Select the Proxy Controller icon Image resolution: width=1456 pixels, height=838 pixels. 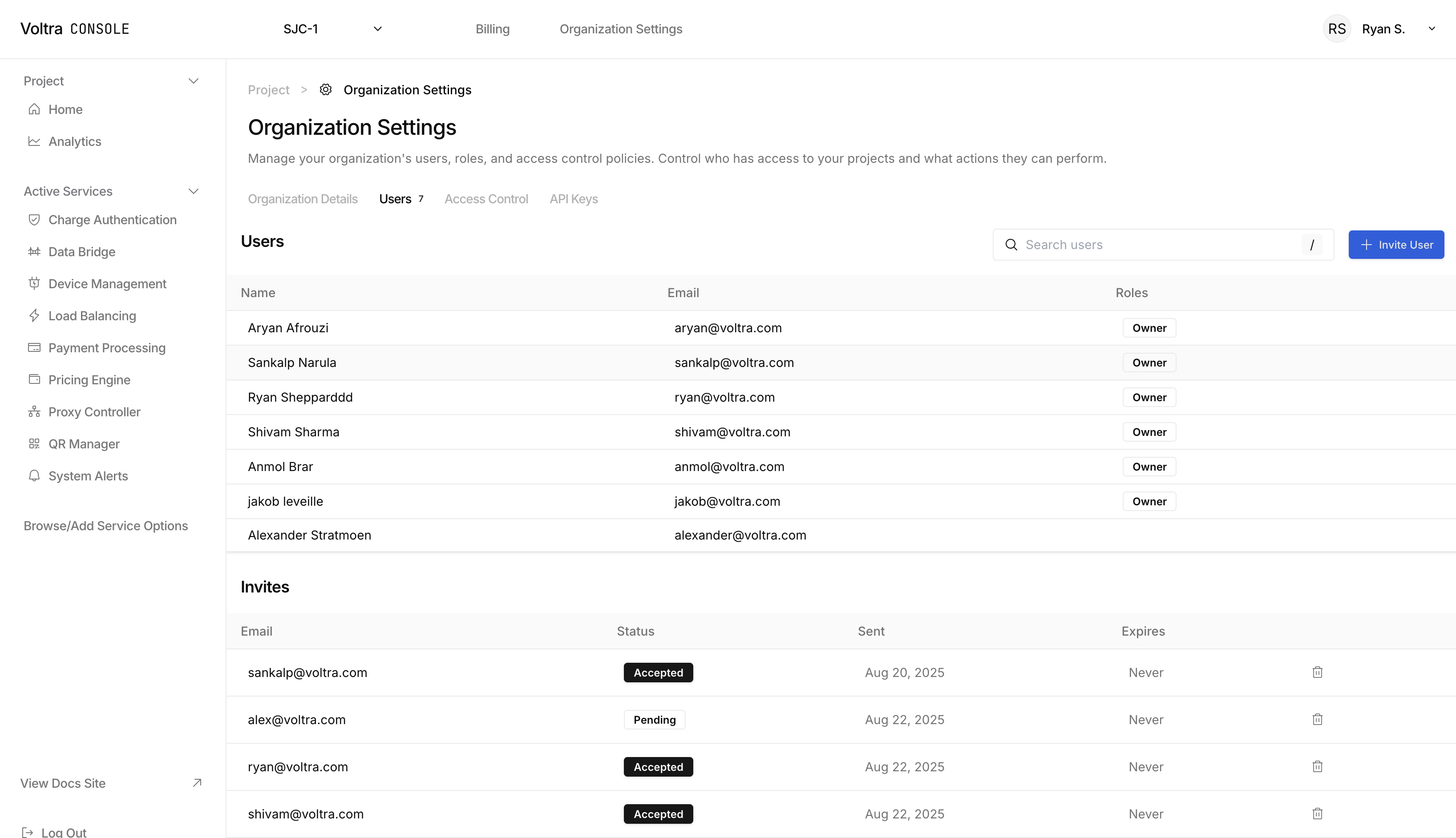click(34, 411)
